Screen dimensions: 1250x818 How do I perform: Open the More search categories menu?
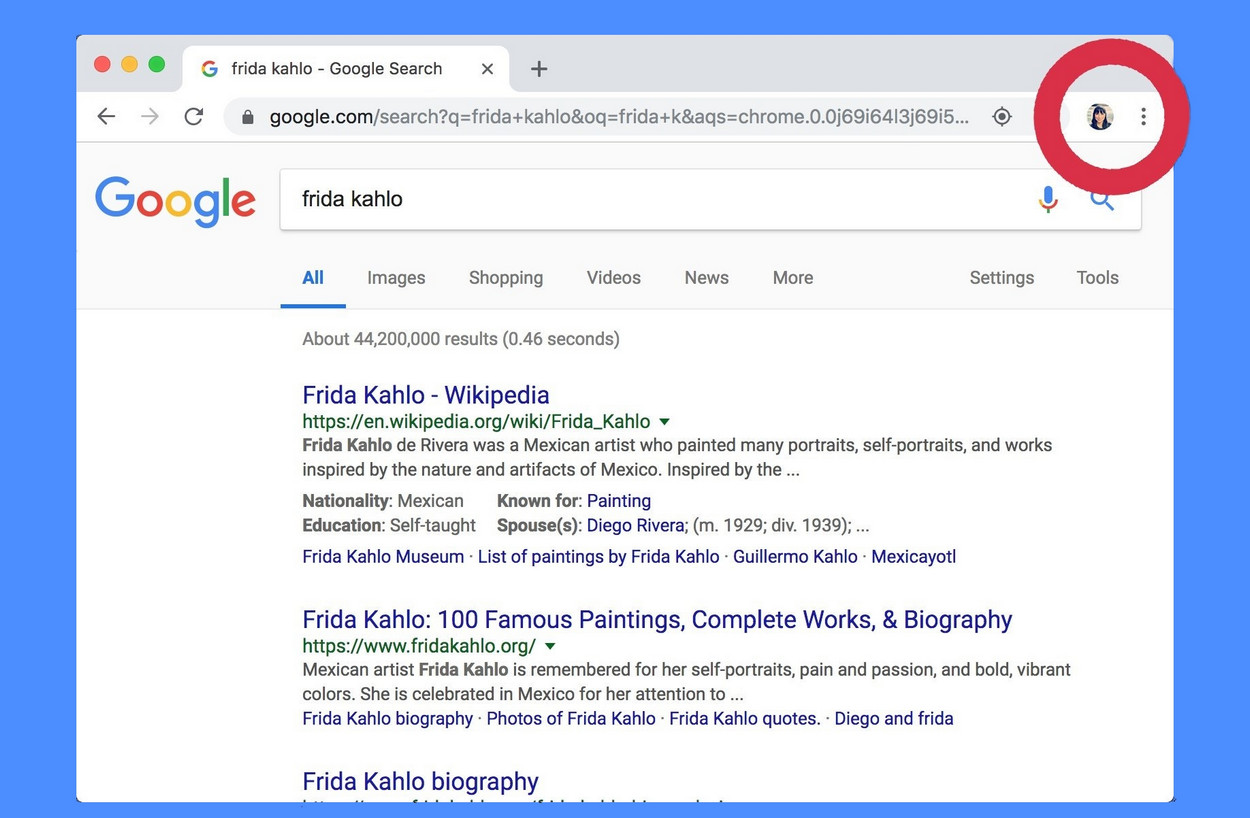pos(793,278)
